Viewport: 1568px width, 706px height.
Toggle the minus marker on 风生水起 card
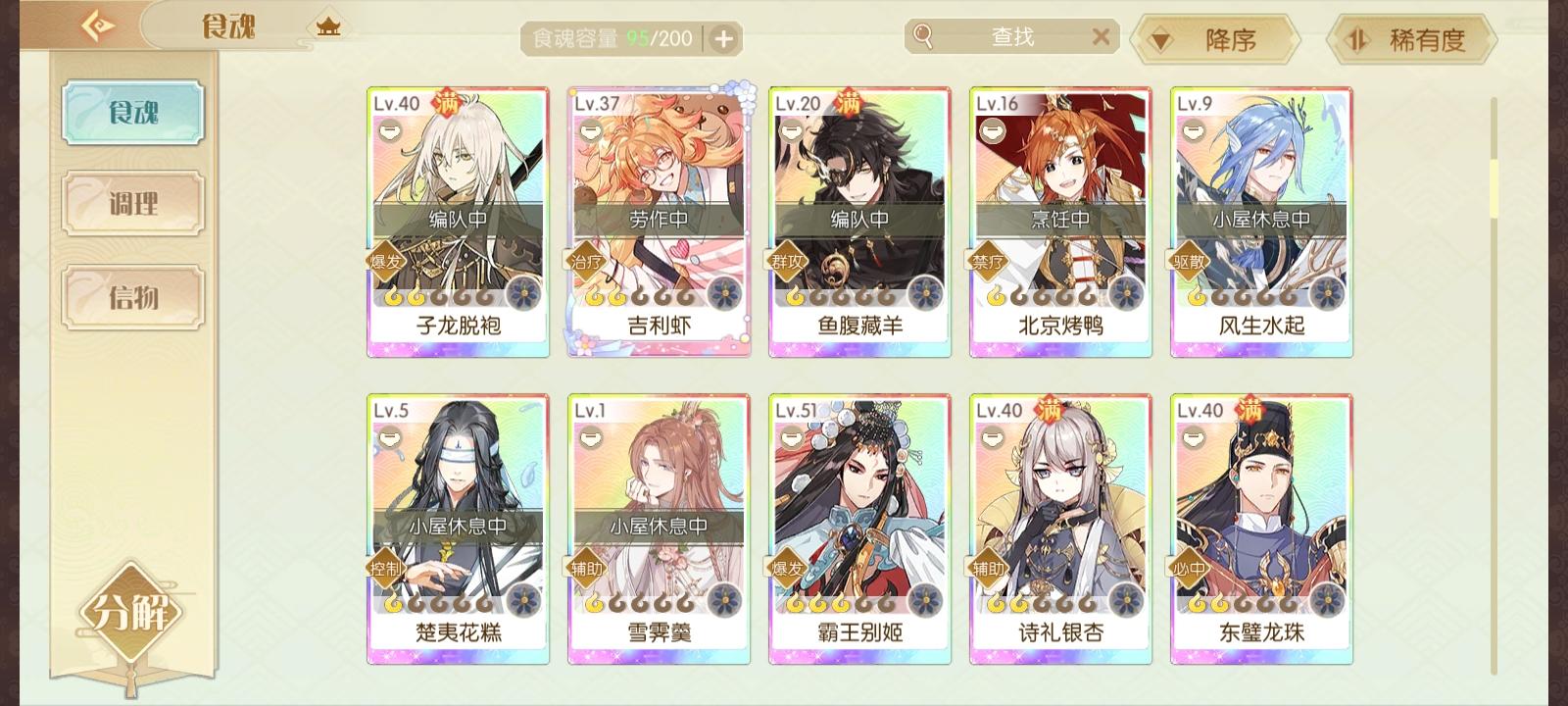(x=1194, y=129)
